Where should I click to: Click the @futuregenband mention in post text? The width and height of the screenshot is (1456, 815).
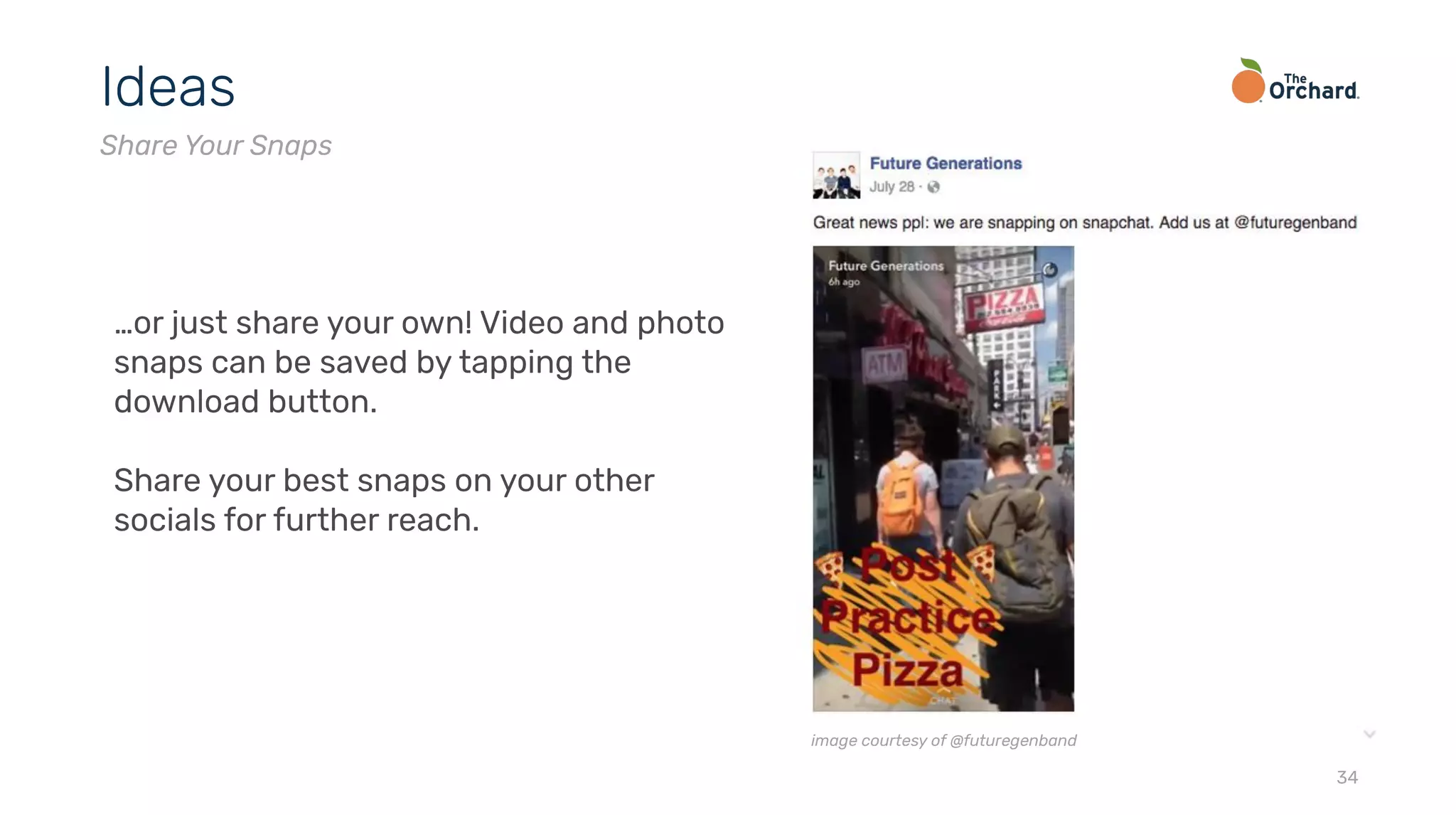(1295, 223)
